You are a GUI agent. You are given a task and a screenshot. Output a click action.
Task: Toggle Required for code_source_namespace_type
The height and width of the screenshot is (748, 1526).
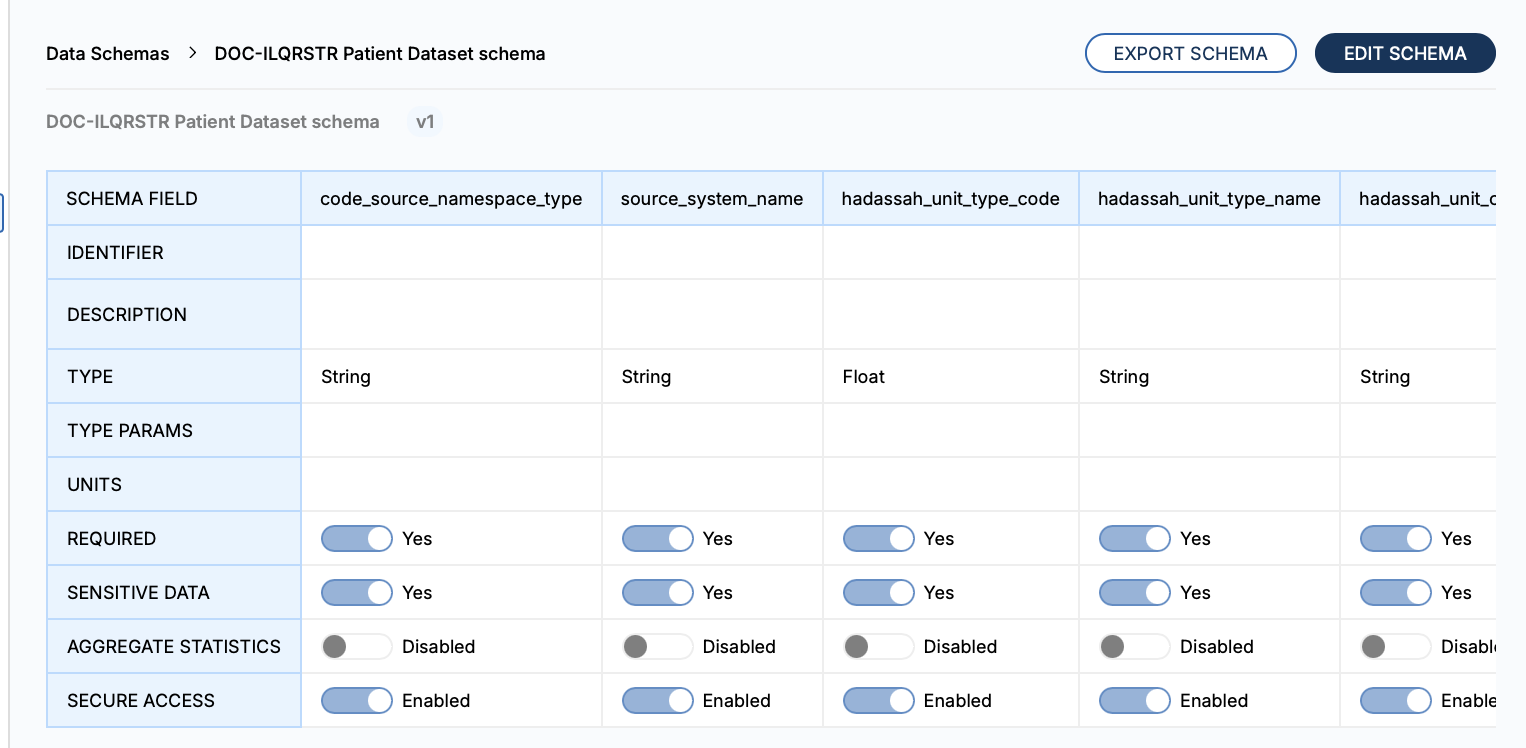(x=357, y=539)
